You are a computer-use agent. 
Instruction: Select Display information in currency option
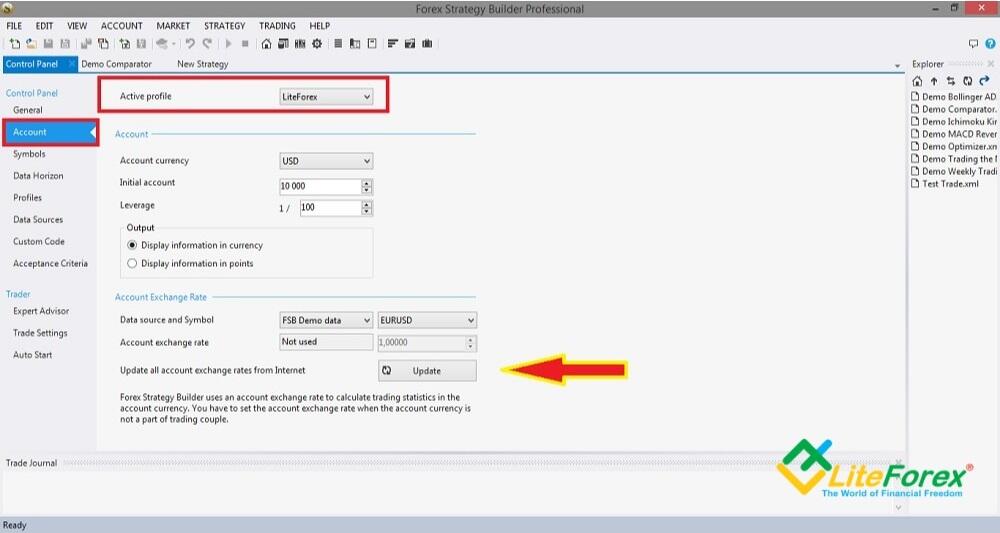pyautogui.click(x=131, y=245)
